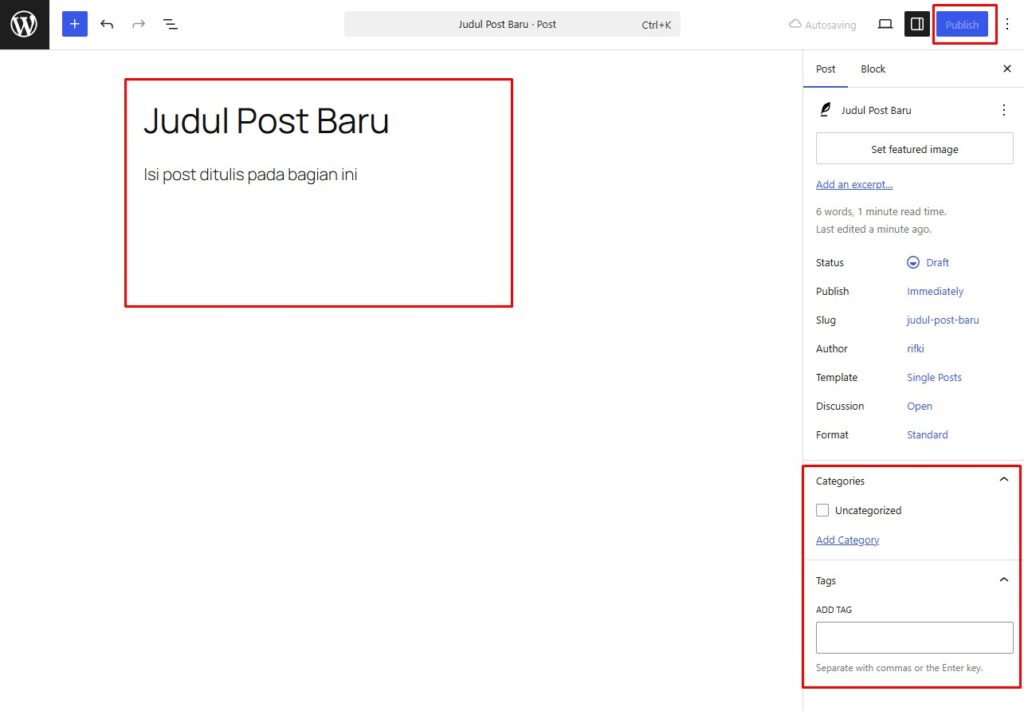The width and height of the screenshot is (1024, 711).
Task: Click the Status row label
Action: [x=829, y=262]
